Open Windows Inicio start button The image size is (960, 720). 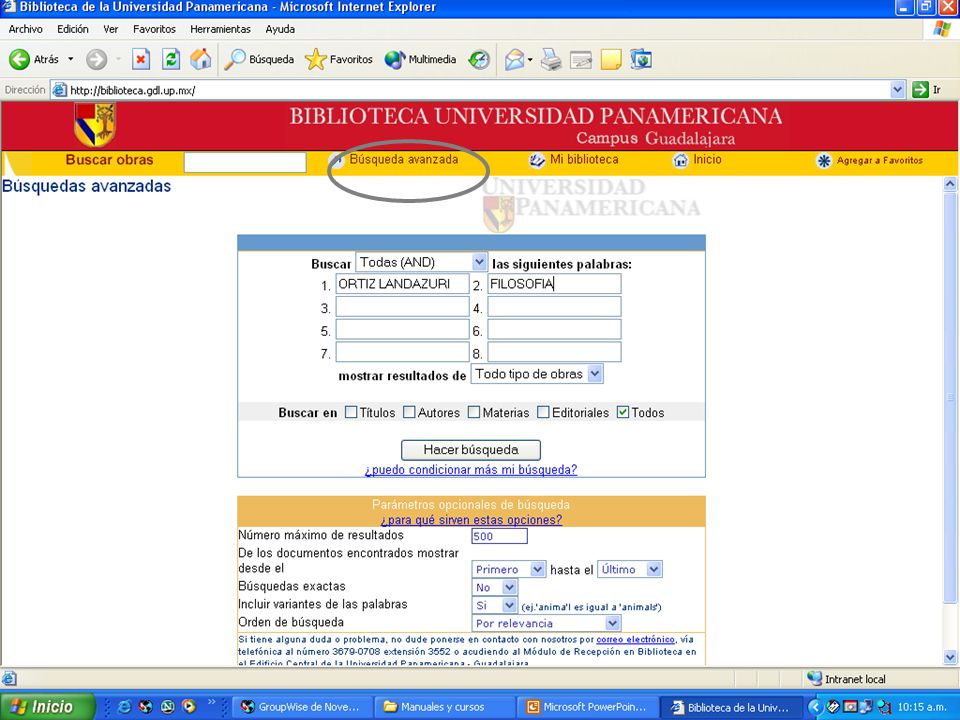point(48,707)
